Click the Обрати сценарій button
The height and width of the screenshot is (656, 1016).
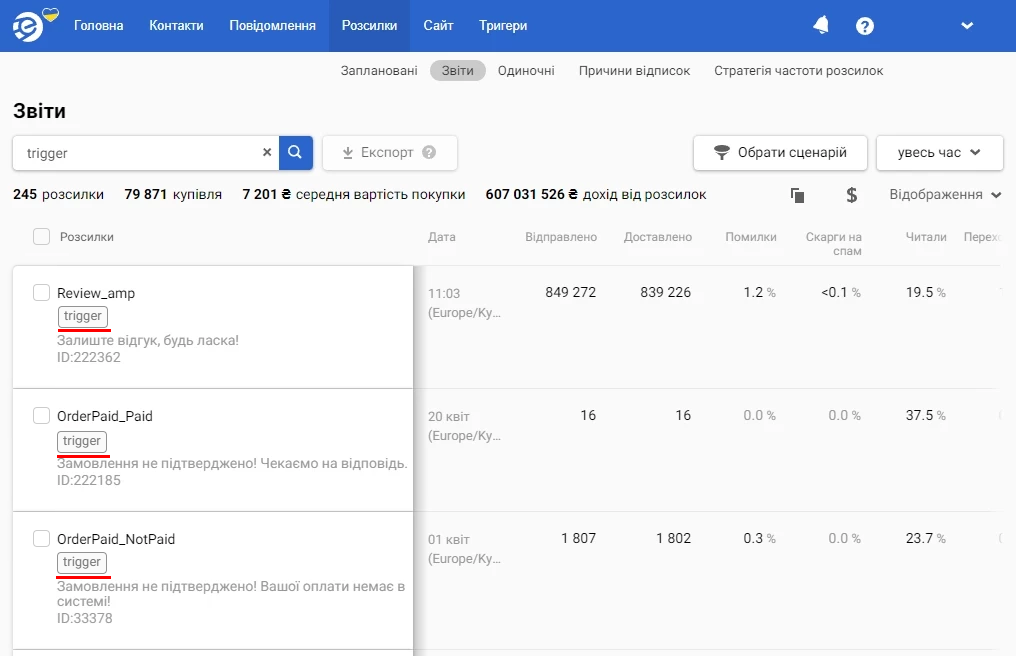(780, 152)
